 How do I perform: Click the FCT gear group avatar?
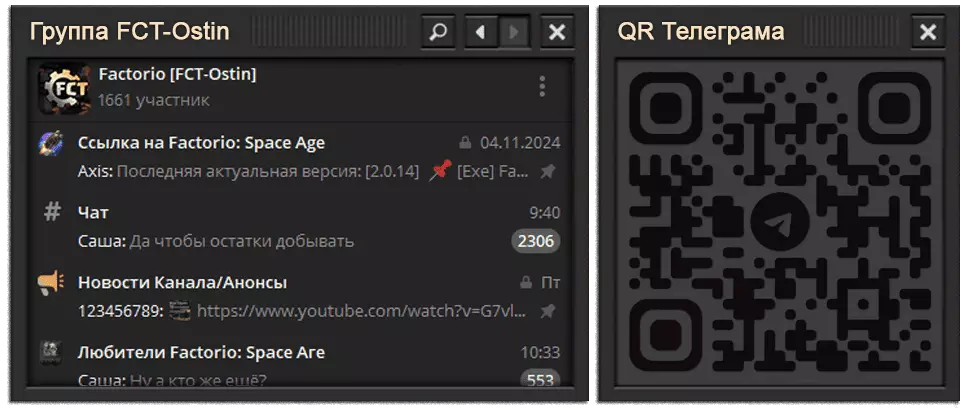64,88
